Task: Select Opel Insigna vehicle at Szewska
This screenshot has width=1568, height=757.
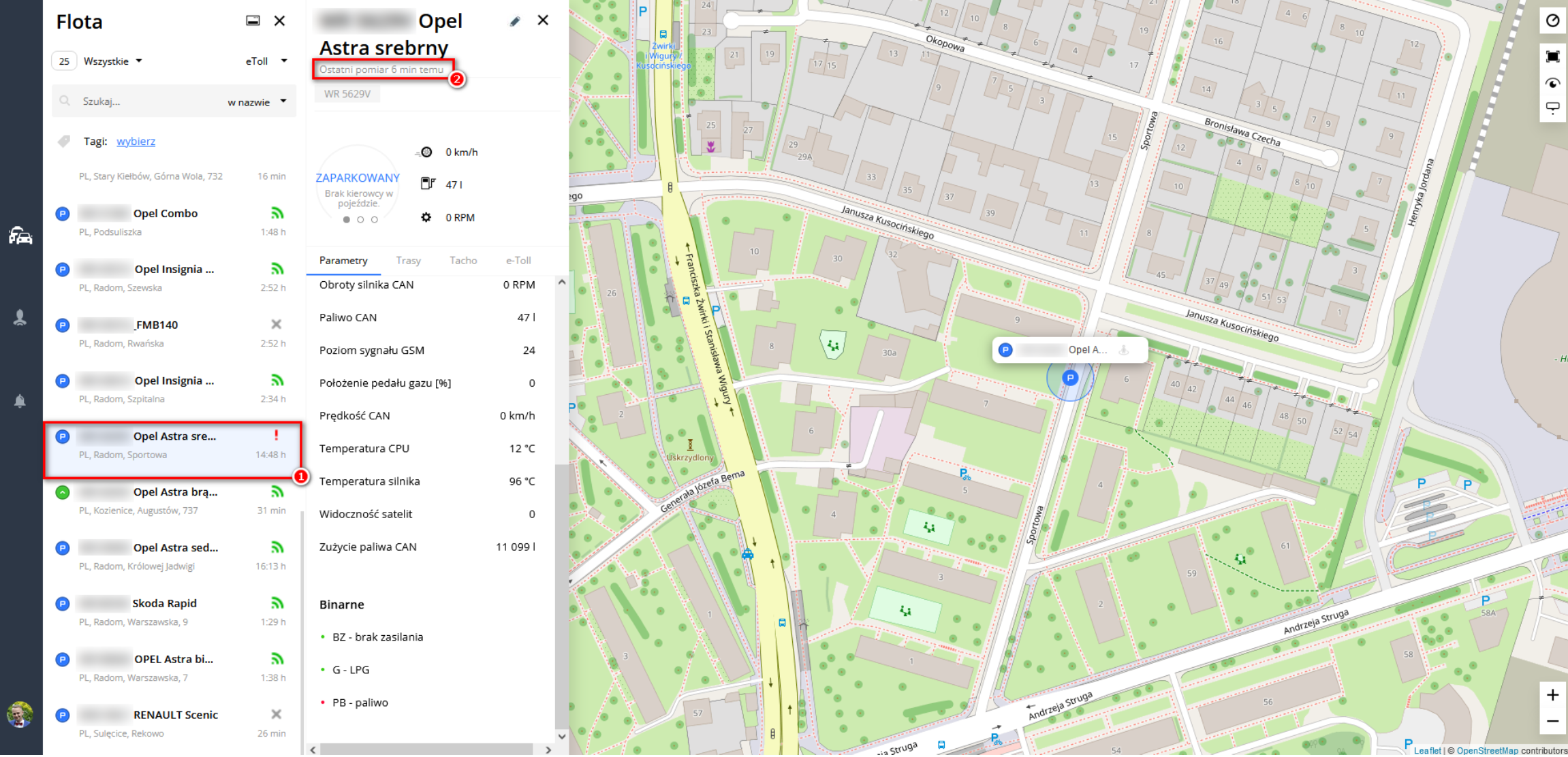Action: [x=173, y=278]
